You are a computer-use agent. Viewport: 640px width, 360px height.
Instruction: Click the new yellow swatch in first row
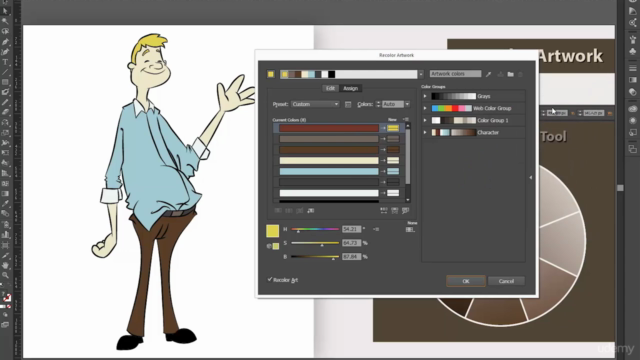pos(393,128)
